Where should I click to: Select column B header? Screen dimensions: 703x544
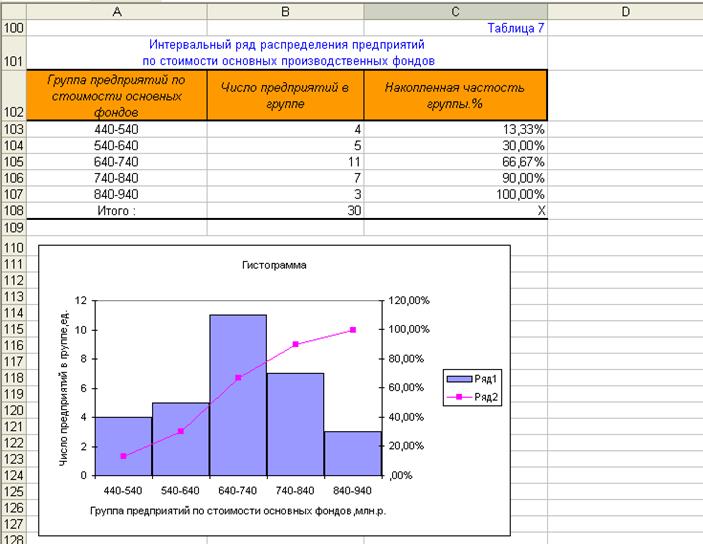coord(285,10)
